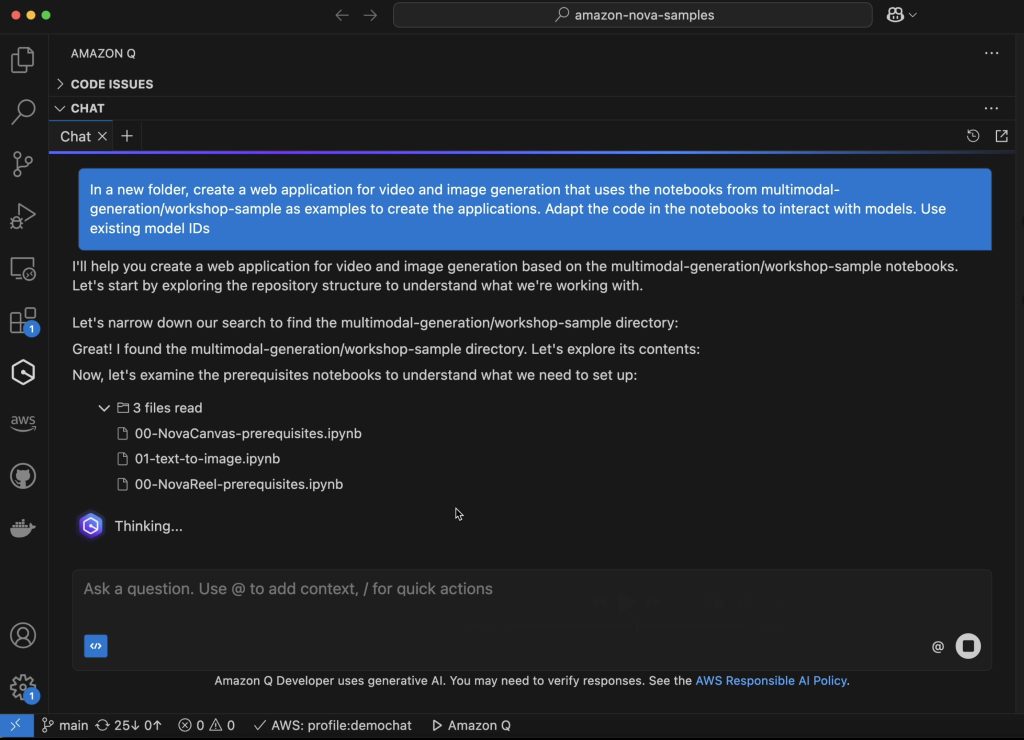Viewport: 1024px width, 740px height.
Task: Open the Docker panel
Action: (x=23, y=528)
